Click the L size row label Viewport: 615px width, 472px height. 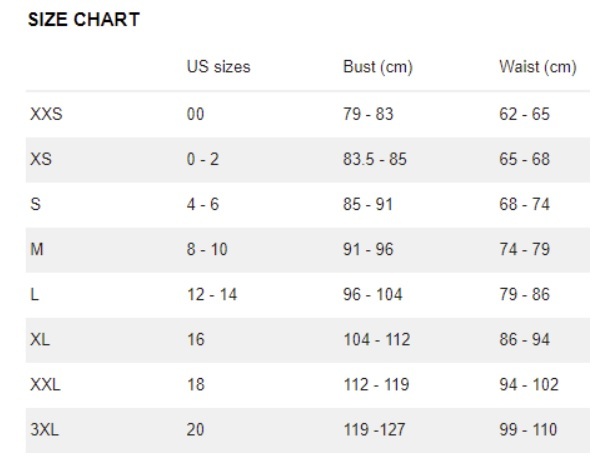click(x=35, y=295)
